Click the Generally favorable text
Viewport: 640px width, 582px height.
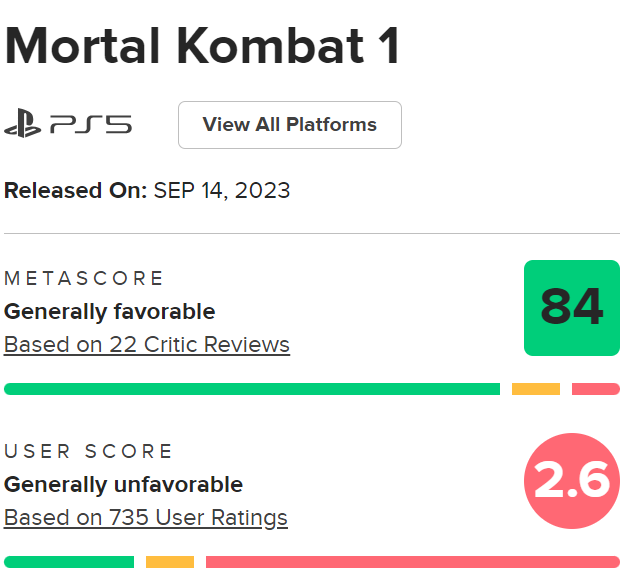pyautogui.click(x=110, y=311)
